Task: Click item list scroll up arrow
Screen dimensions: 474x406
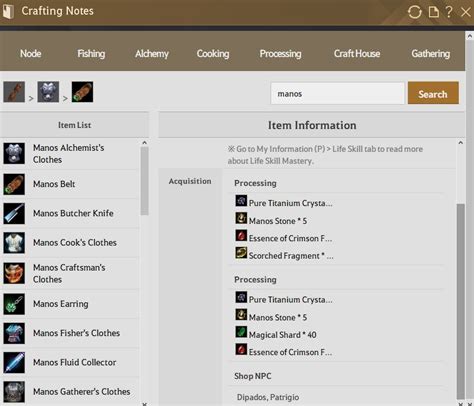Action: (x=144, y=143)
